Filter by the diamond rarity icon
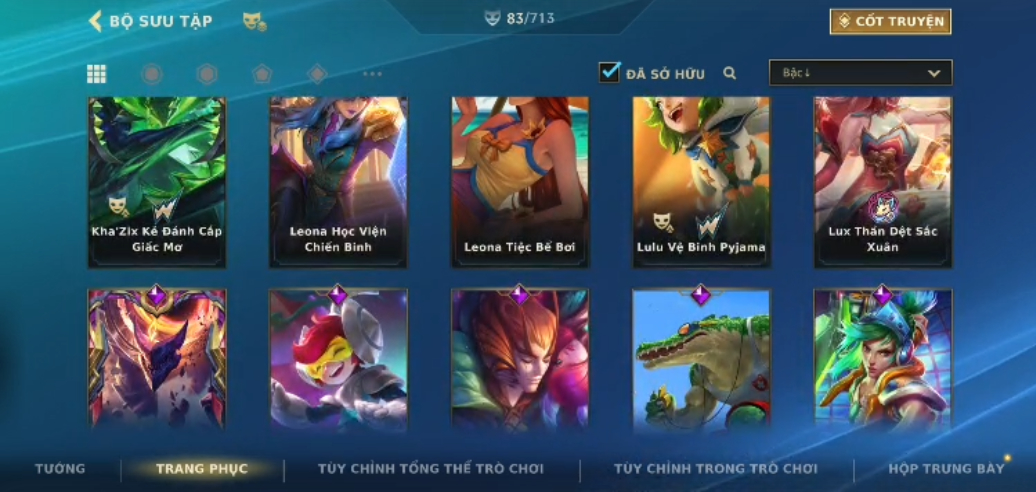Screen dimensions: 1036x492 317,74
